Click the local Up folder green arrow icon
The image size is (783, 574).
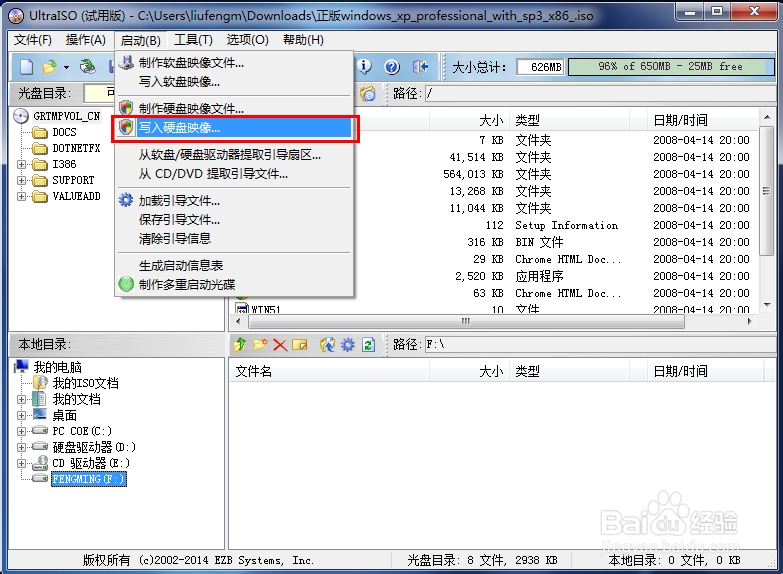tap(240, 344)
